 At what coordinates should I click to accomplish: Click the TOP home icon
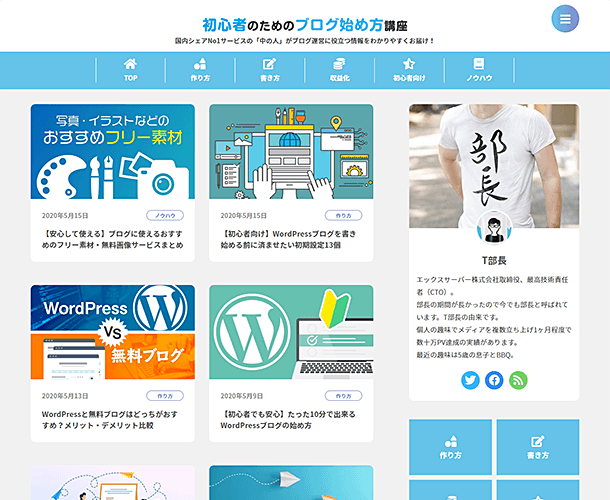point(130,64)
